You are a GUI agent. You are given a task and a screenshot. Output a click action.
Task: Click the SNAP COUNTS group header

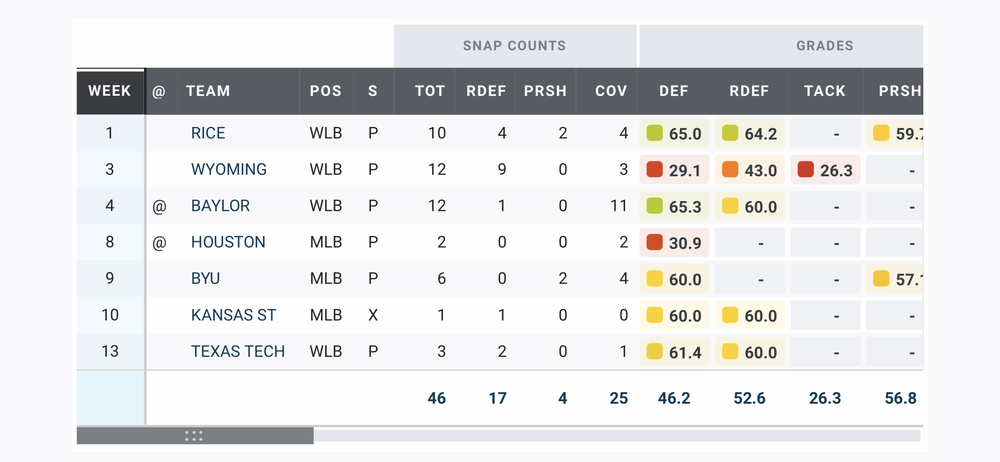pos(514,45)
